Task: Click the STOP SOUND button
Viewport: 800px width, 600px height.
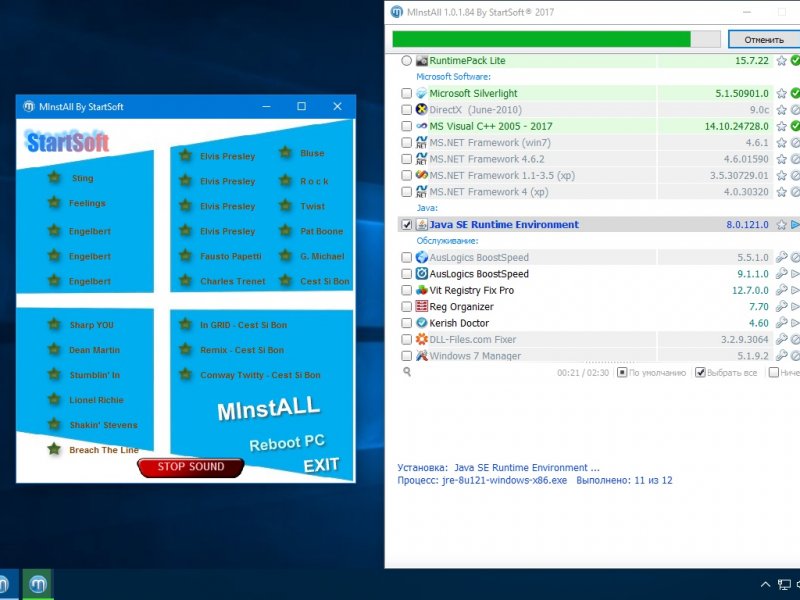Action: tap(191, 467)
